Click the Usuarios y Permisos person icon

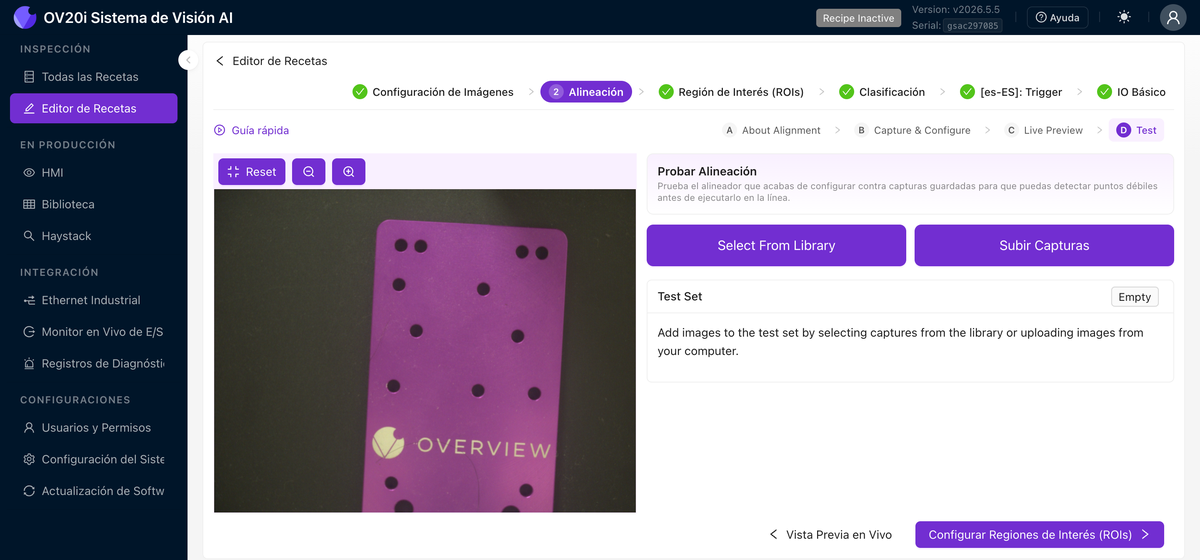coord(29,428)
